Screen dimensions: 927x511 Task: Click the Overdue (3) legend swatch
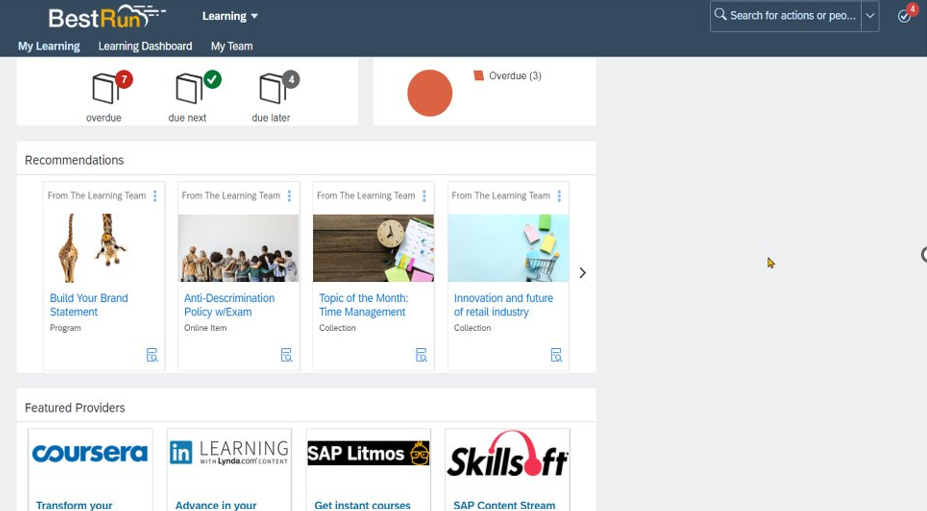tap(479, 75)
